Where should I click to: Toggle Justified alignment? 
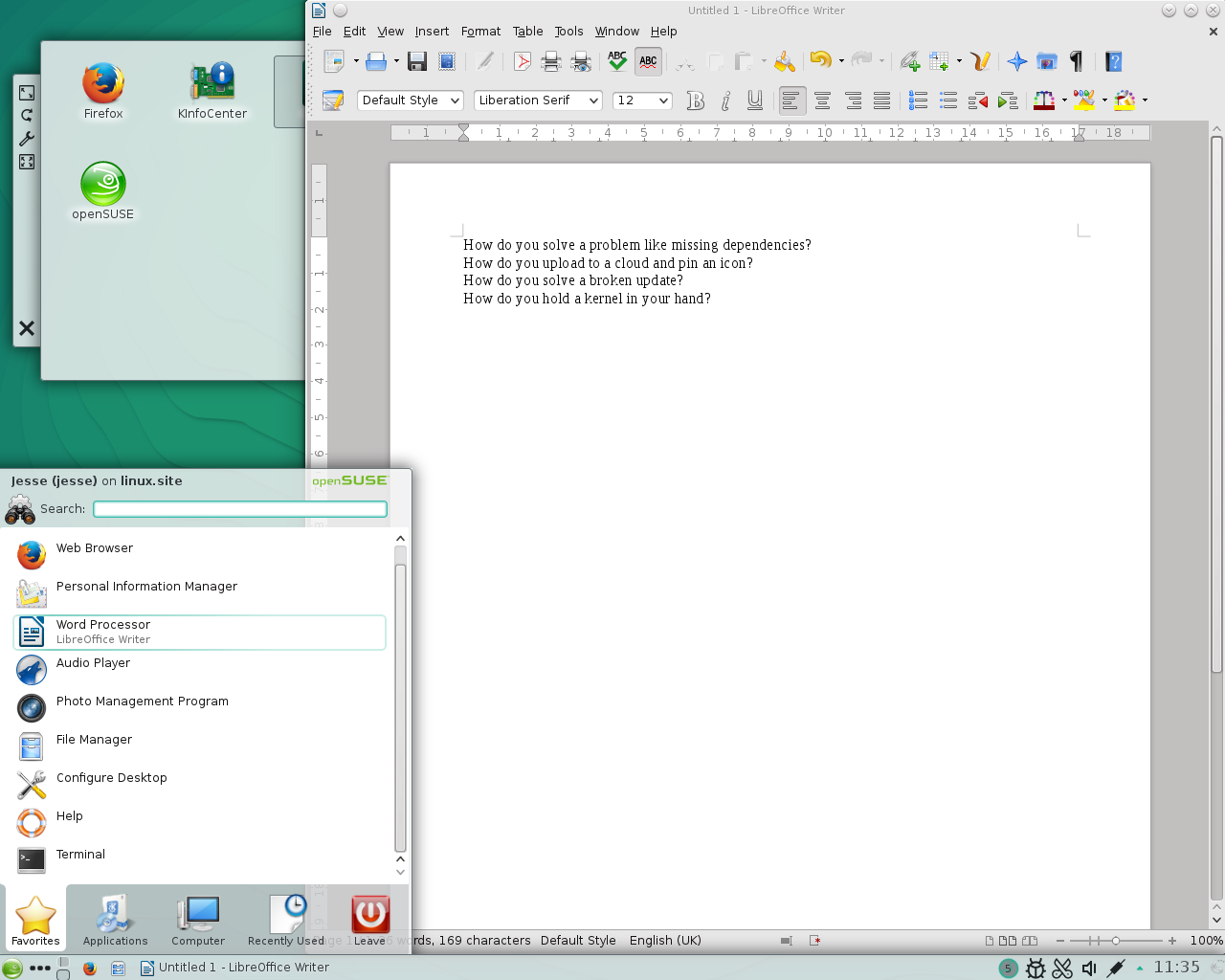(x=881, y=100)
